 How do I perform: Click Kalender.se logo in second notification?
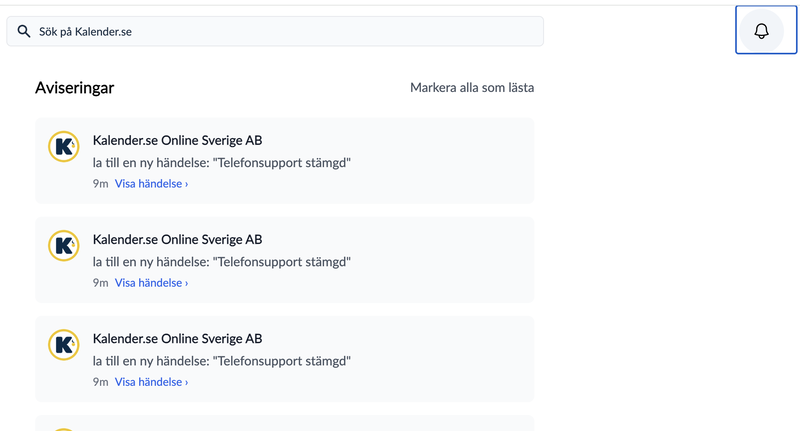click(x=64, y=245)
